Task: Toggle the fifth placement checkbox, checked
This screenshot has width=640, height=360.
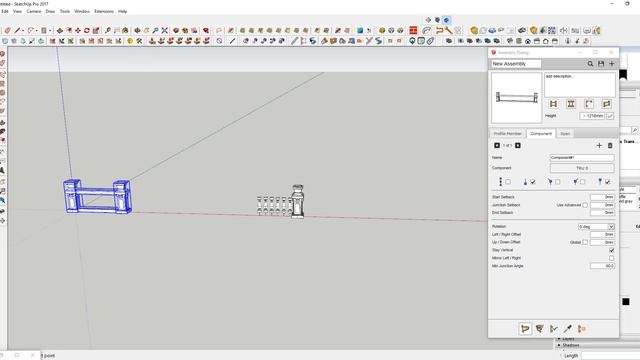Action: [x=608, y=182]
